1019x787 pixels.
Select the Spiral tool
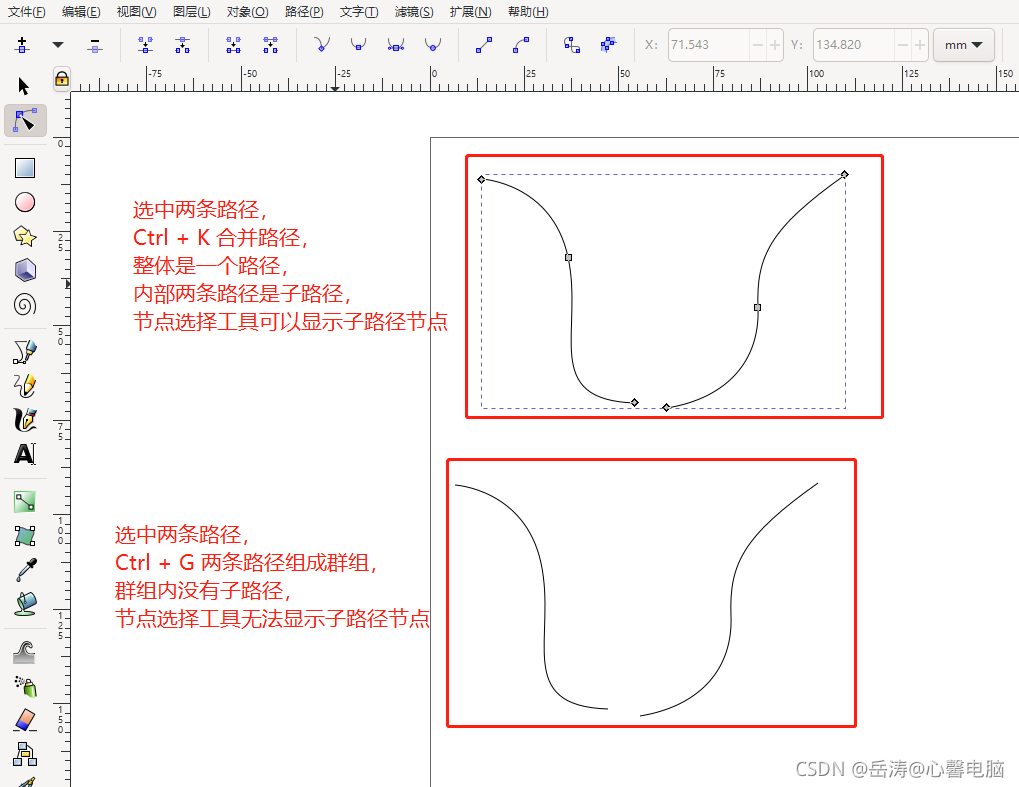(25, 305)
